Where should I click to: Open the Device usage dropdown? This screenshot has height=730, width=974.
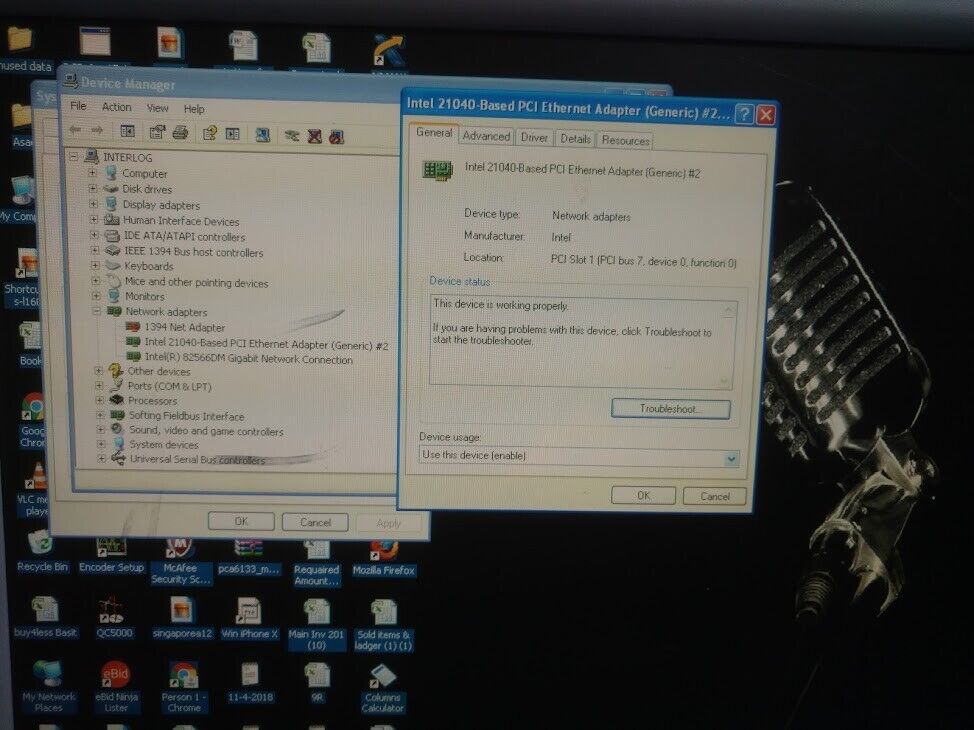[731, 459]
